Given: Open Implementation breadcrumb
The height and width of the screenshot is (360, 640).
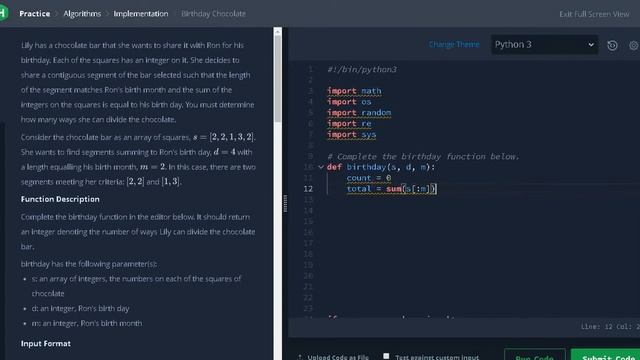Looking at the screenshot, I should [141, 13].
